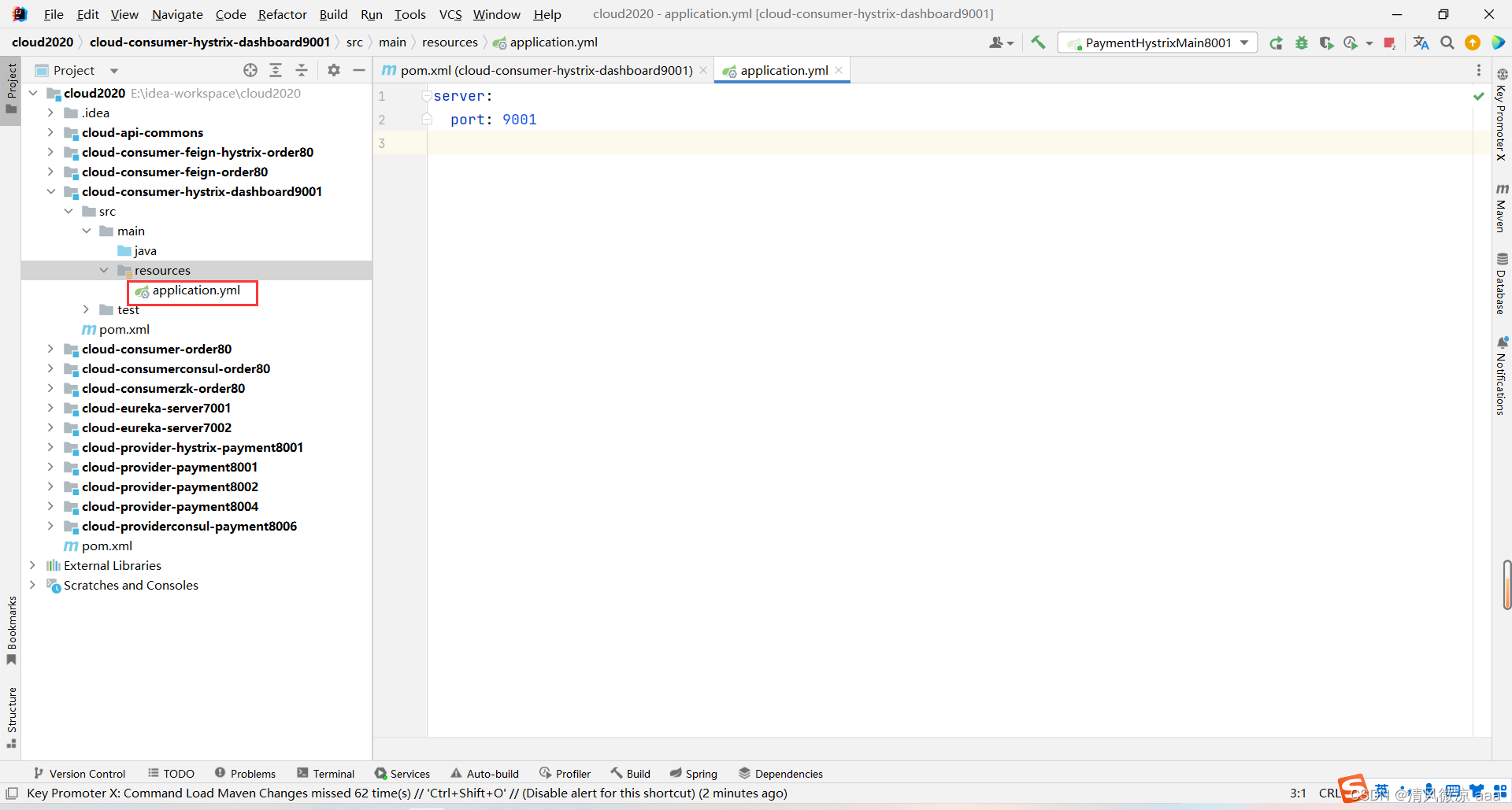Open the Services tool window
Image resolution: width=1512 pixels, height=810 pixels.
[402, 774]
